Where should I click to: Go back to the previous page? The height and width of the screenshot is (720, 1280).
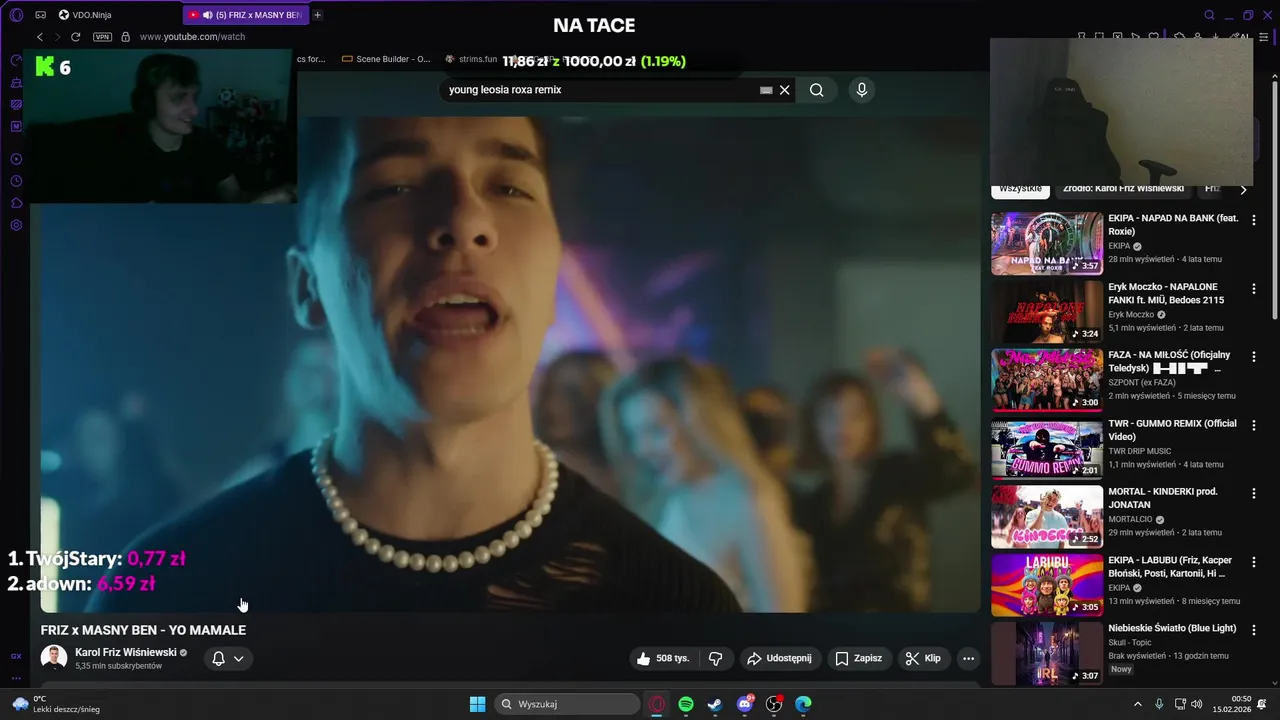(x=40, y=37)
